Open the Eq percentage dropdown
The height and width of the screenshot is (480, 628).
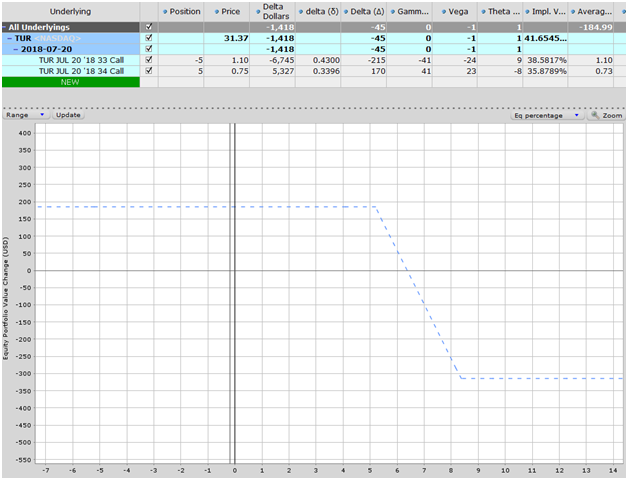click(x=547, y=115)
